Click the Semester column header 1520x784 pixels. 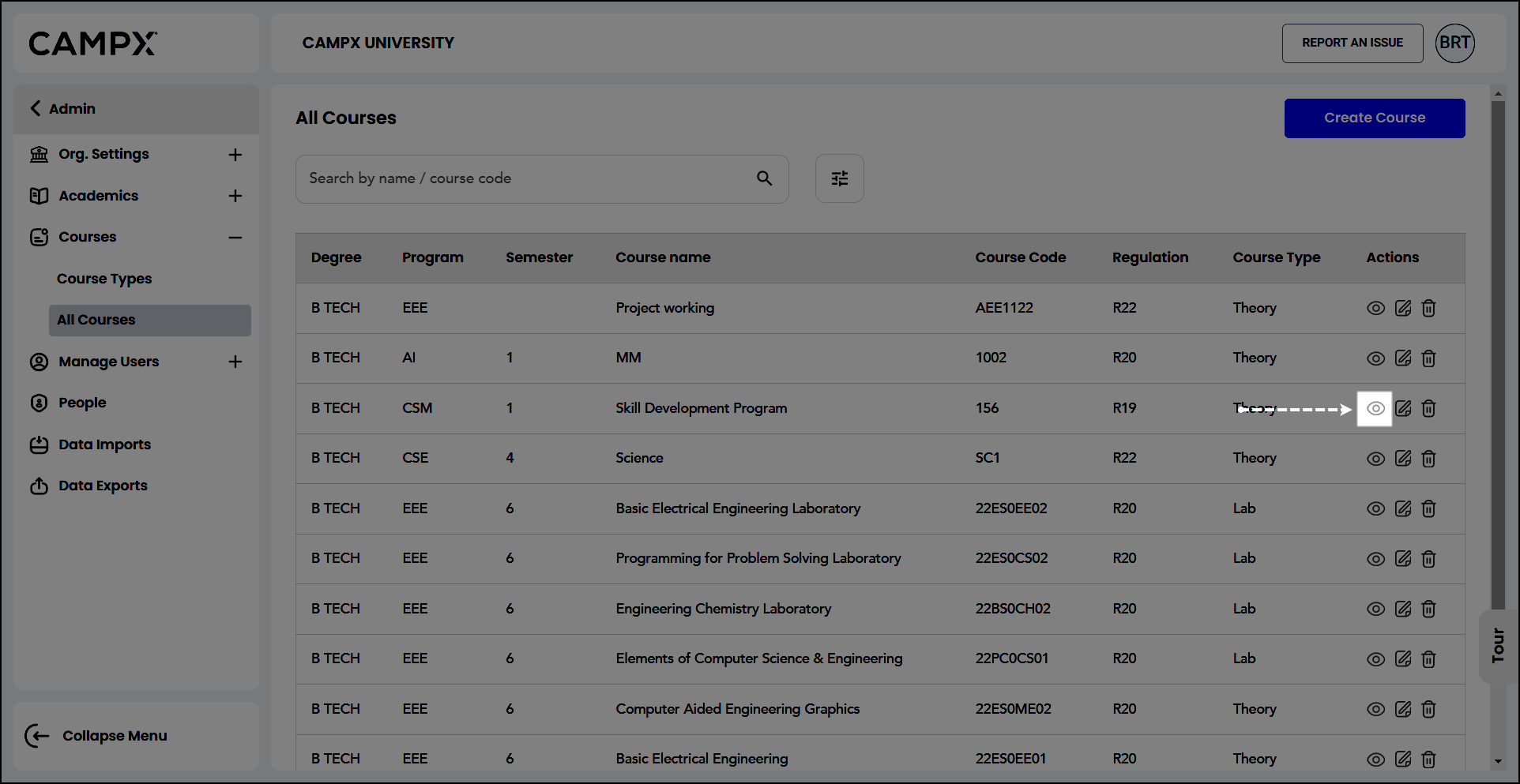[x=540, y=257]
